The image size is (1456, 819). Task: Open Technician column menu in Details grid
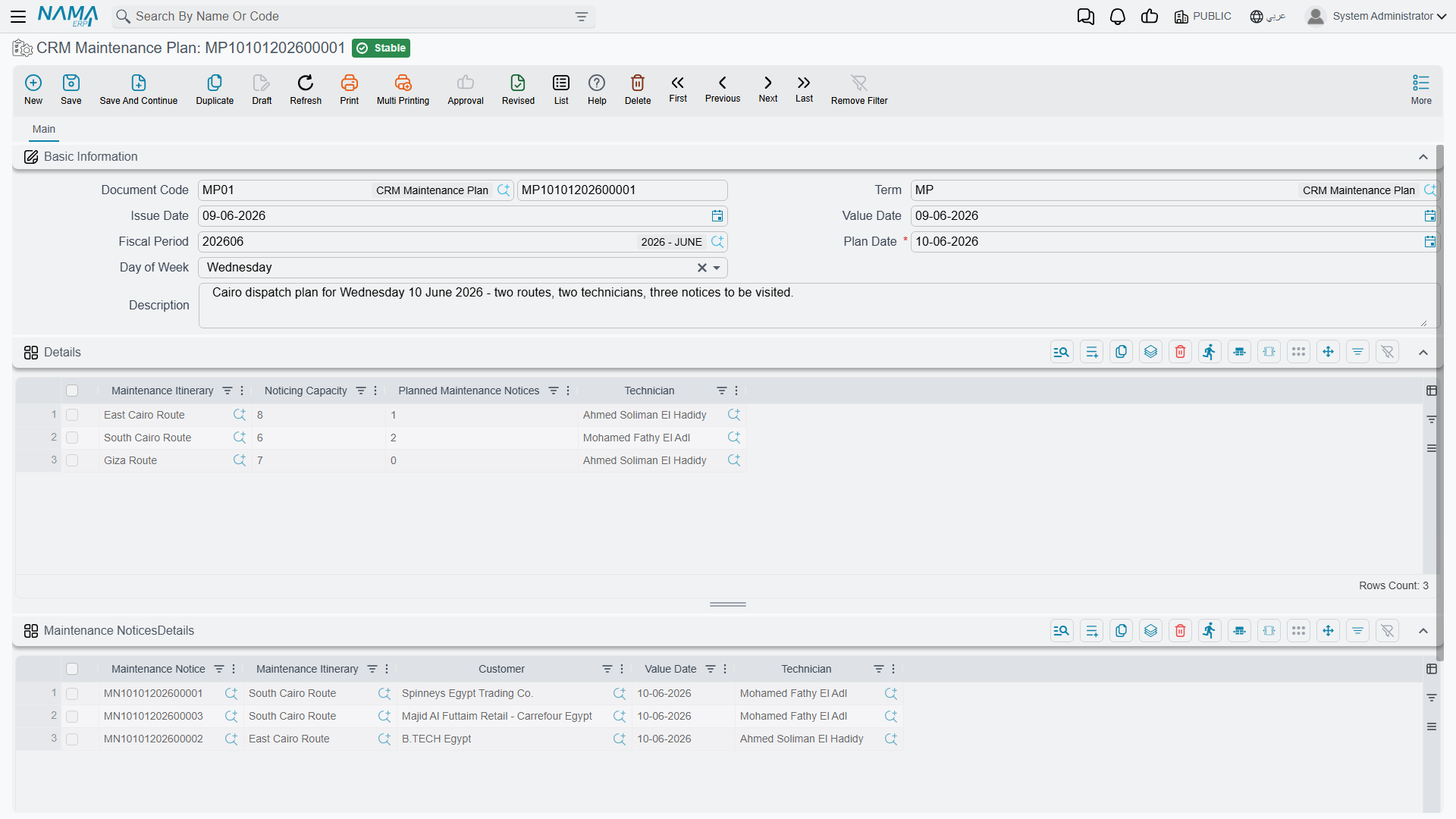[x=736, y=391]
